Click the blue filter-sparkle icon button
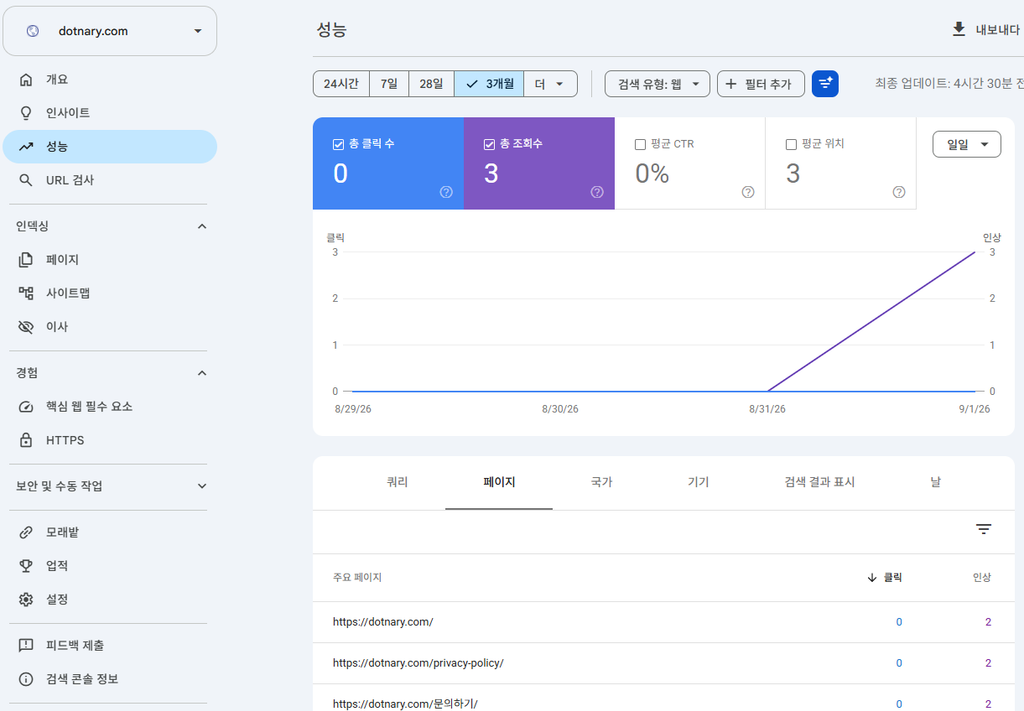Image resolution: width=1024 pixels, height=711 pixels. pyautogui.click(x=825, y=84)
